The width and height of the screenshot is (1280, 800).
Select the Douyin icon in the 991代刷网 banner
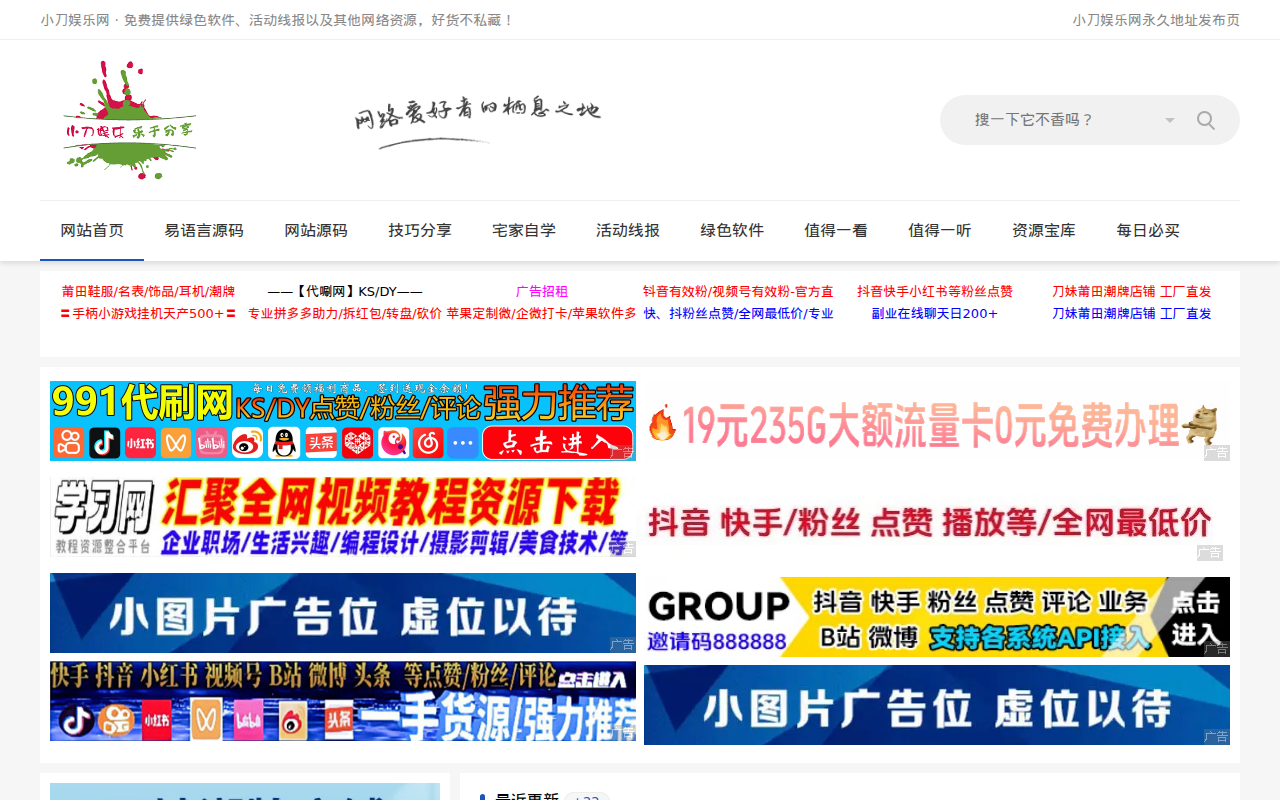[x=103, y=443]
